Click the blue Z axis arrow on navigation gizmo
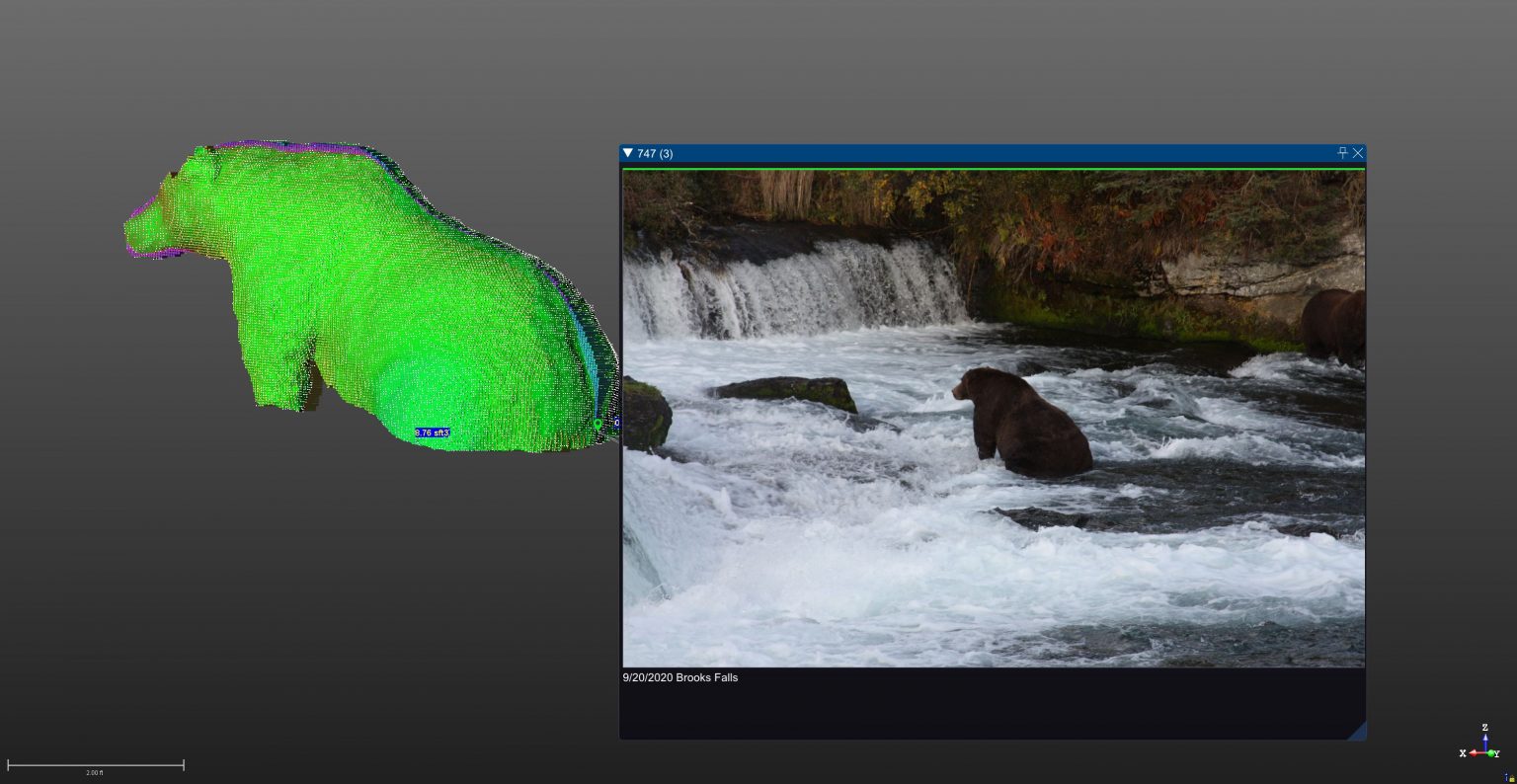Viewport: 1517px width, 784px height. pyautogui.click(x=1485, y=740)
